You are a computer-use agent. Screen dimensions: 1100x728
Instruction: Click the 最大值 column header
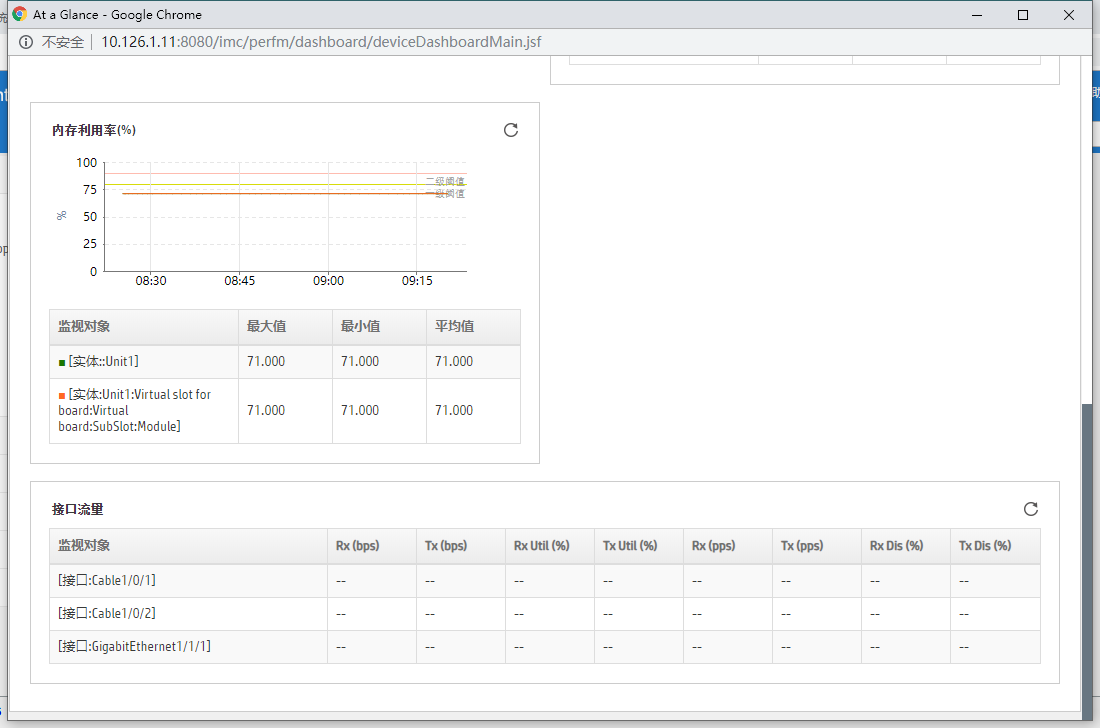266,327
